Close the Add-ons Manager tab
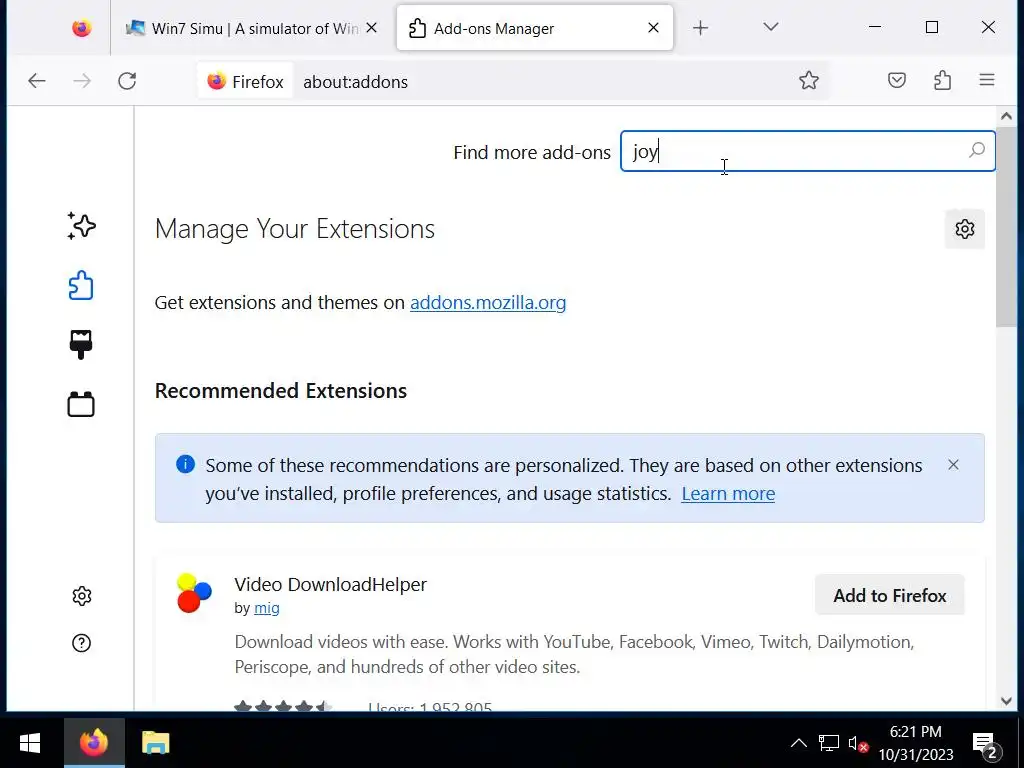The image size is (1024, 768). (x=653, y=28)
